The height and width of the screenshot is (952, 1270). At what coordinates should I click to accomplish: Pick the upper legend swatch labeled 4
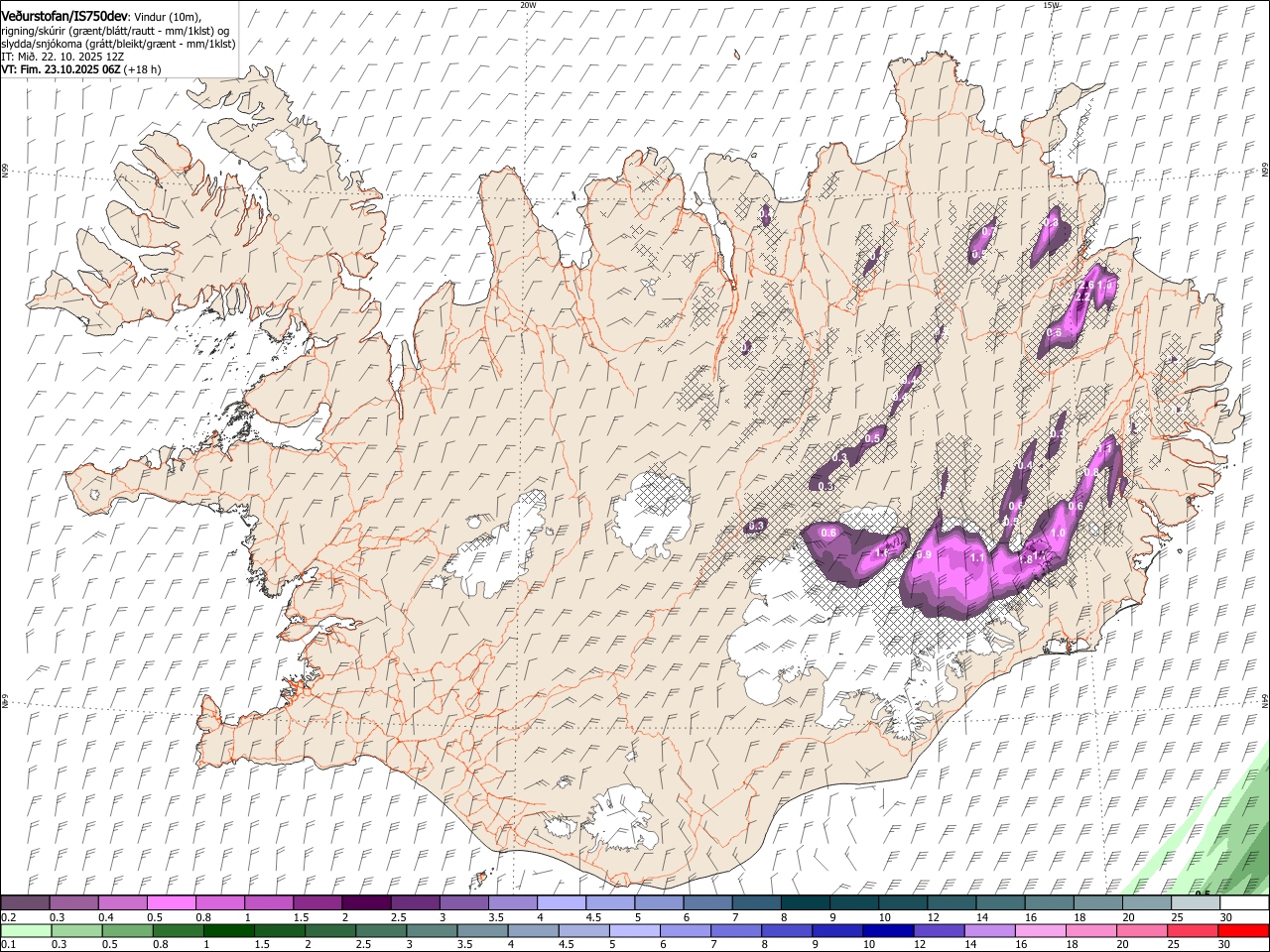tap(562, 902)
